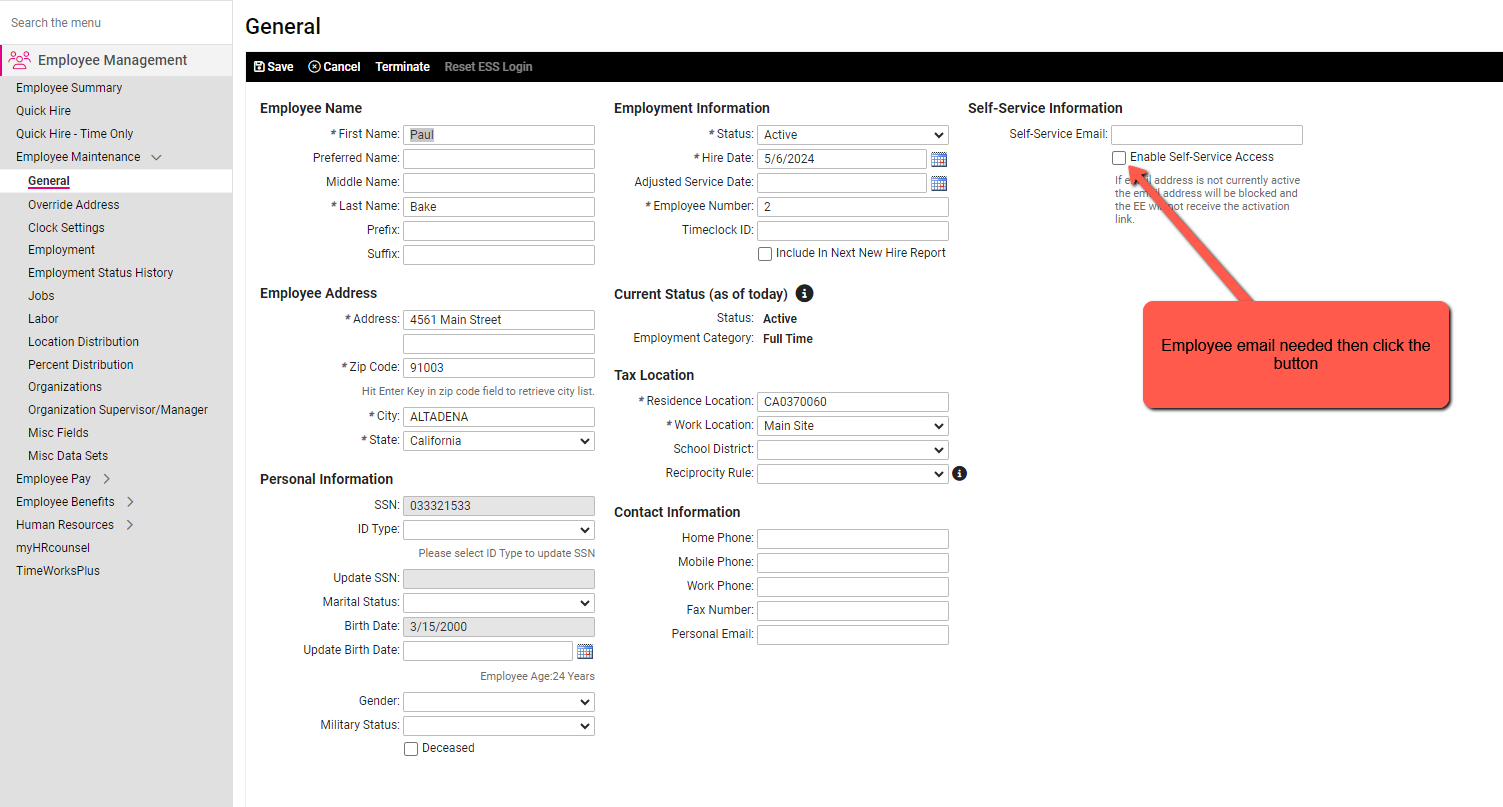Click the info icon beside Current Status heading
1503x807 pixels.
805,293
